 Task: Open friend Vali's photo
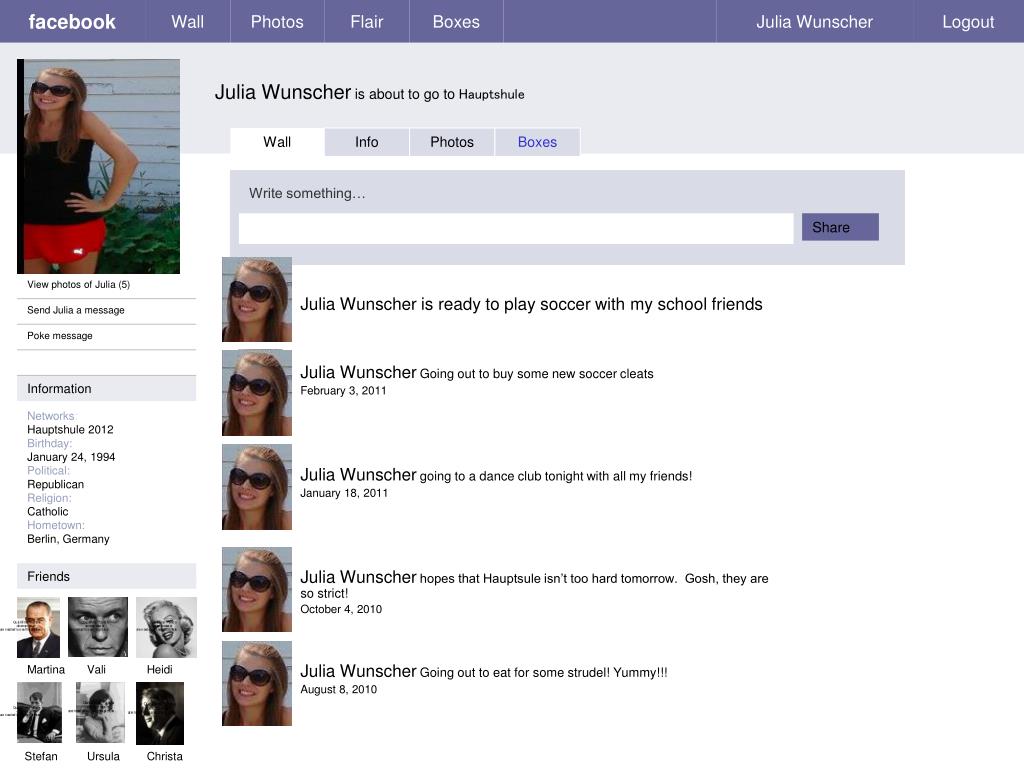(x=98, y=627)
